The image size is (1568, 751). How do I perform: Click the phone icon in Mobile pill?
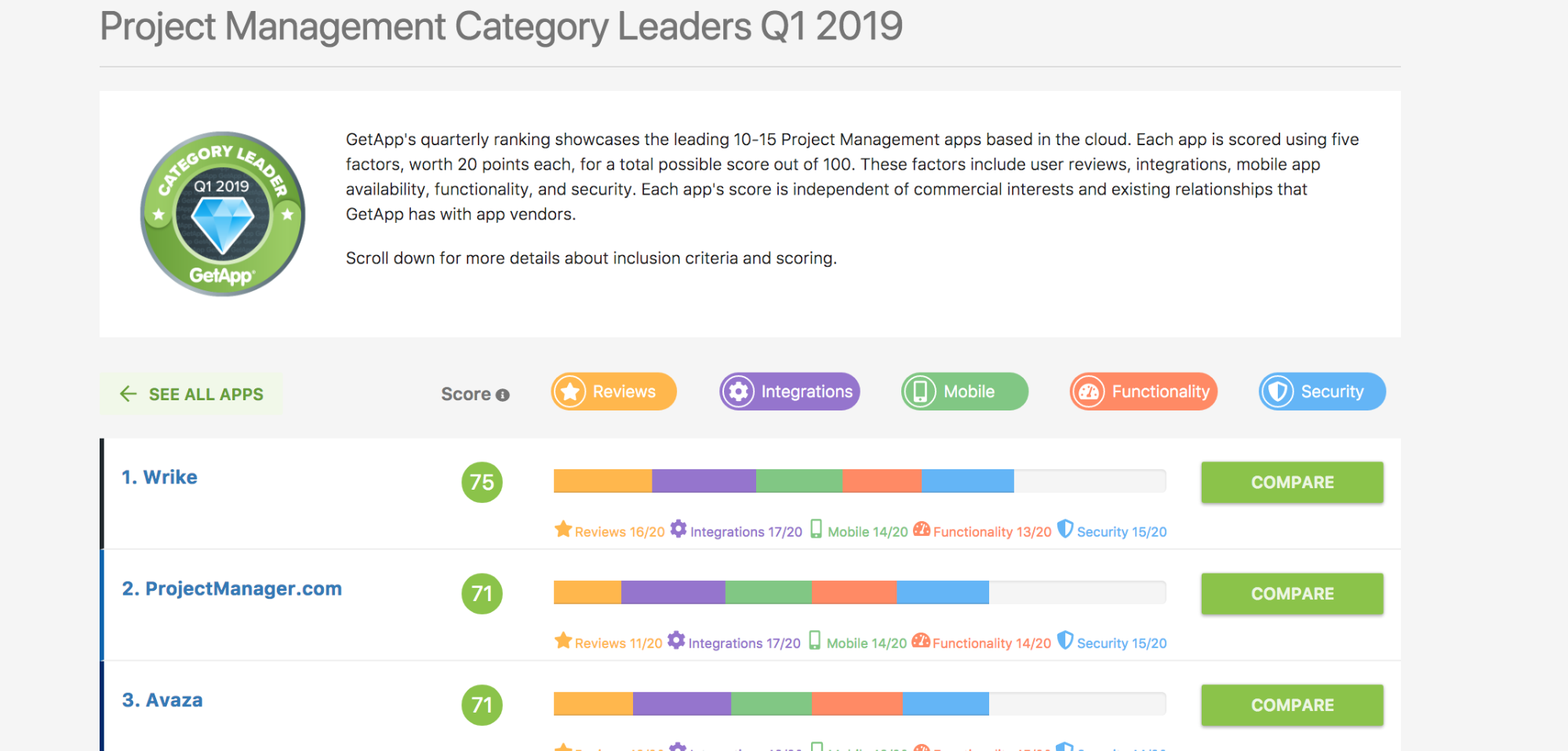pyautogui.click(x=920, y=392)
